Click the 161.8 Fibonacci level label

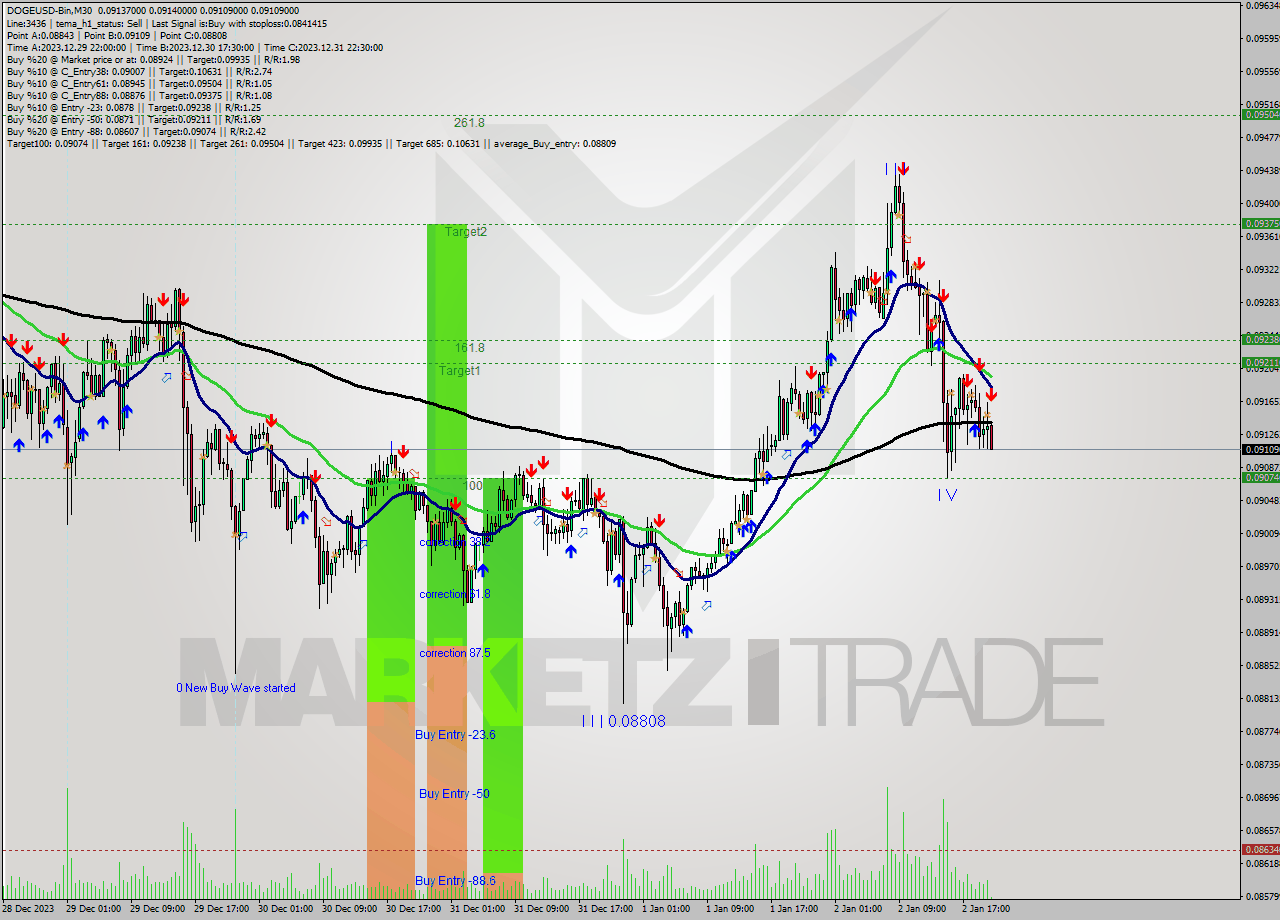(x=469, y=348)
